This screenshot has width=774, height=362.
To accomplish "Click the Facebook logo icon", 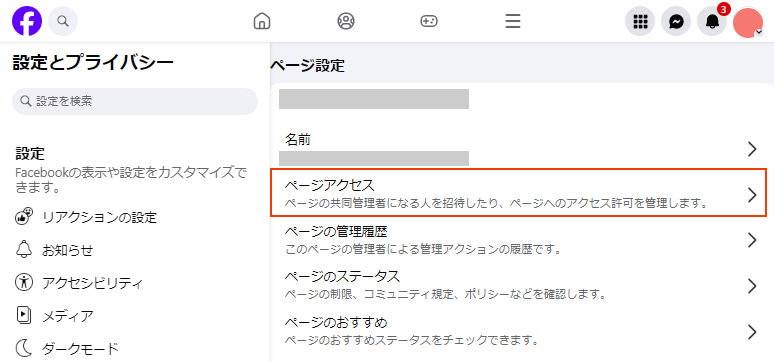I will click(x=27, y=21).
